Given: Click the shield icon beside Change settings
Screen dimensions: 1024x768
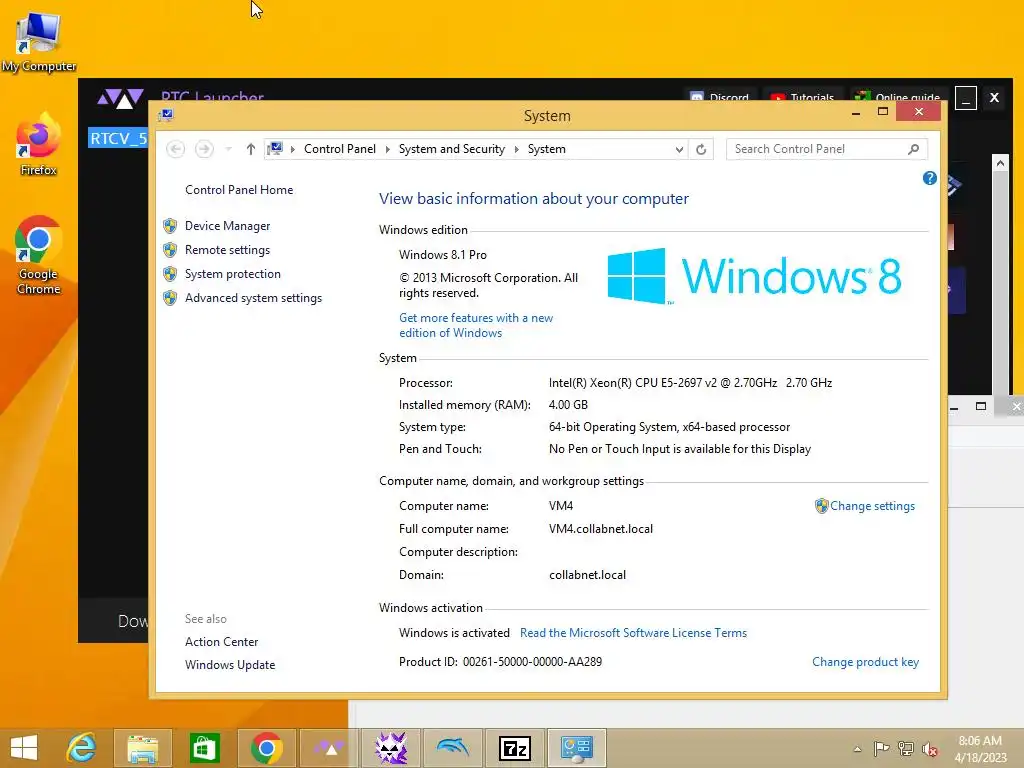Looking at the screenshot, I should tap(822, 506).
